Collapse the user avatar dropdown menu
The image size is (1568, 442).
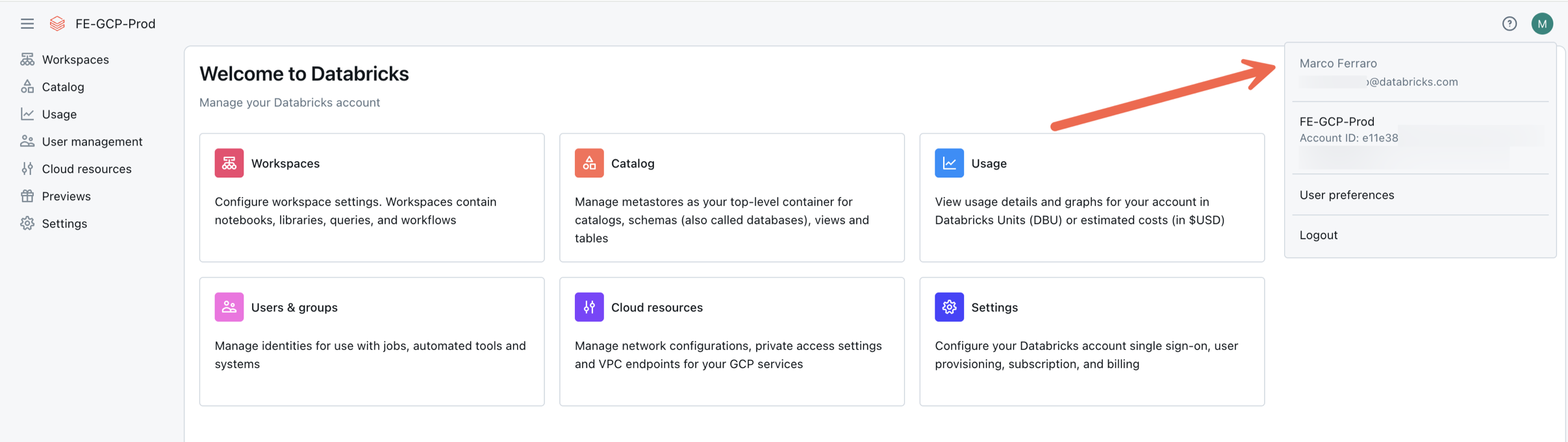pyautogui.click(x=1541, y=24)
